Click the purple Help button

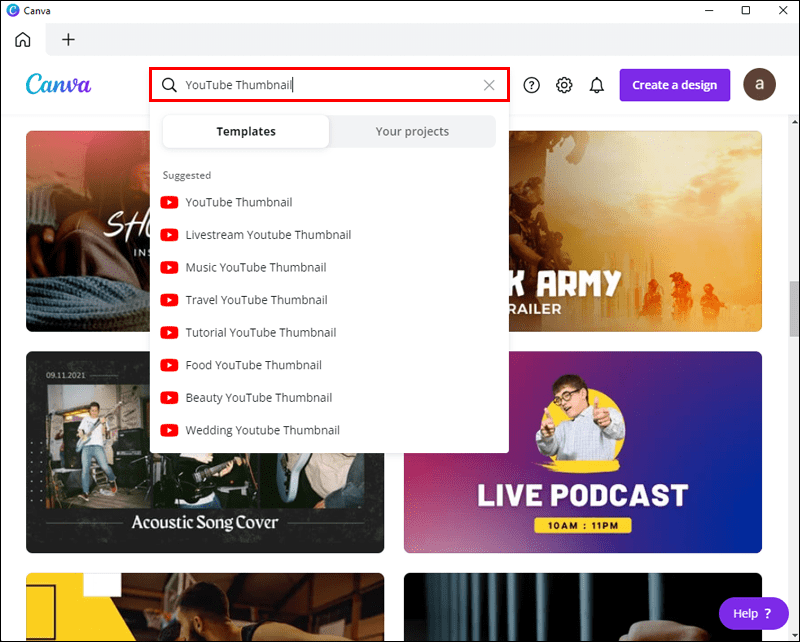coord(753,613)
